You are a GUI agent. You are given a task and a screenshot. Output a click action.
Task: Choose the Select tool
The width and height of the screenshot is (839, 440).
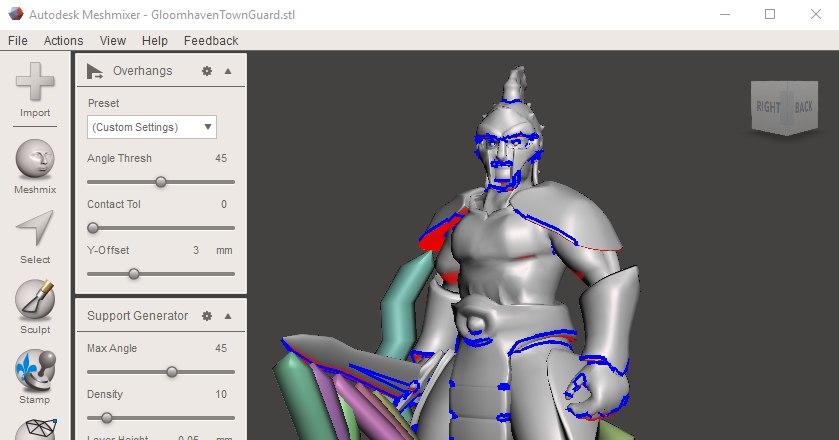(x=35, y=237)
